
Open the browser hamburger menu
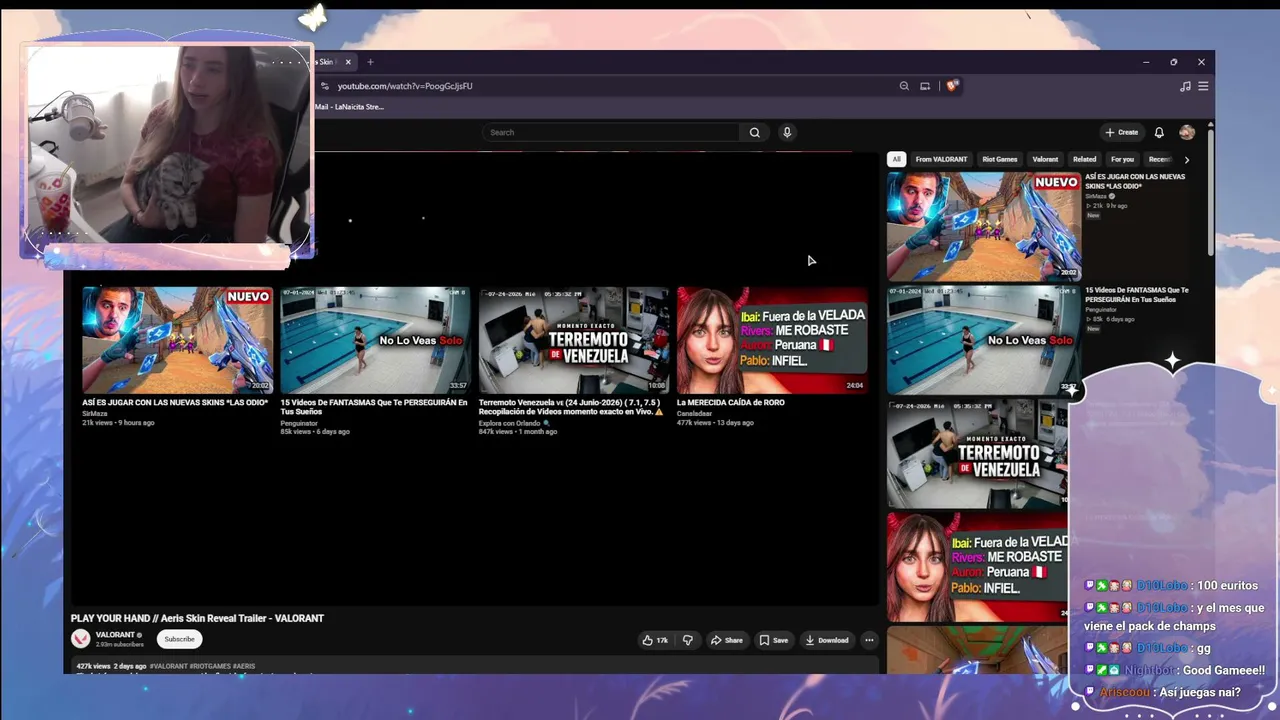pos(1203,86)
